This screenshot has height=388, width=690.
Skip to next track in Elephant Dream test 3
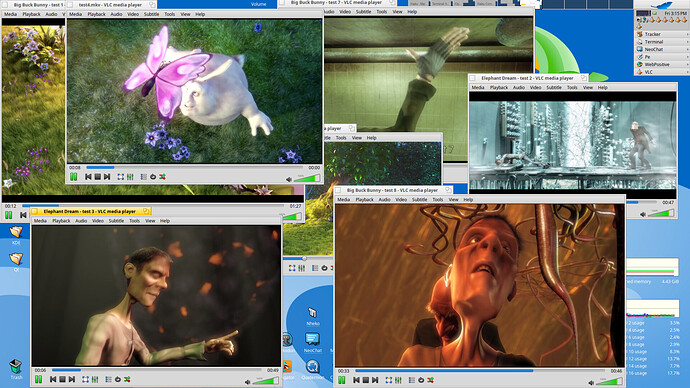(x=72, y=379)
